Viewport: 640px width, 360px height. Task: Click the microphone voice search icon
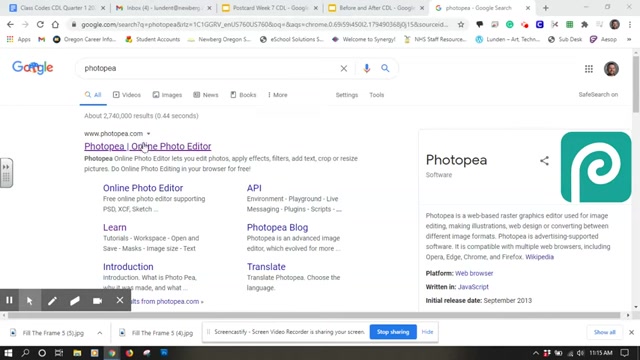(366, 68)
